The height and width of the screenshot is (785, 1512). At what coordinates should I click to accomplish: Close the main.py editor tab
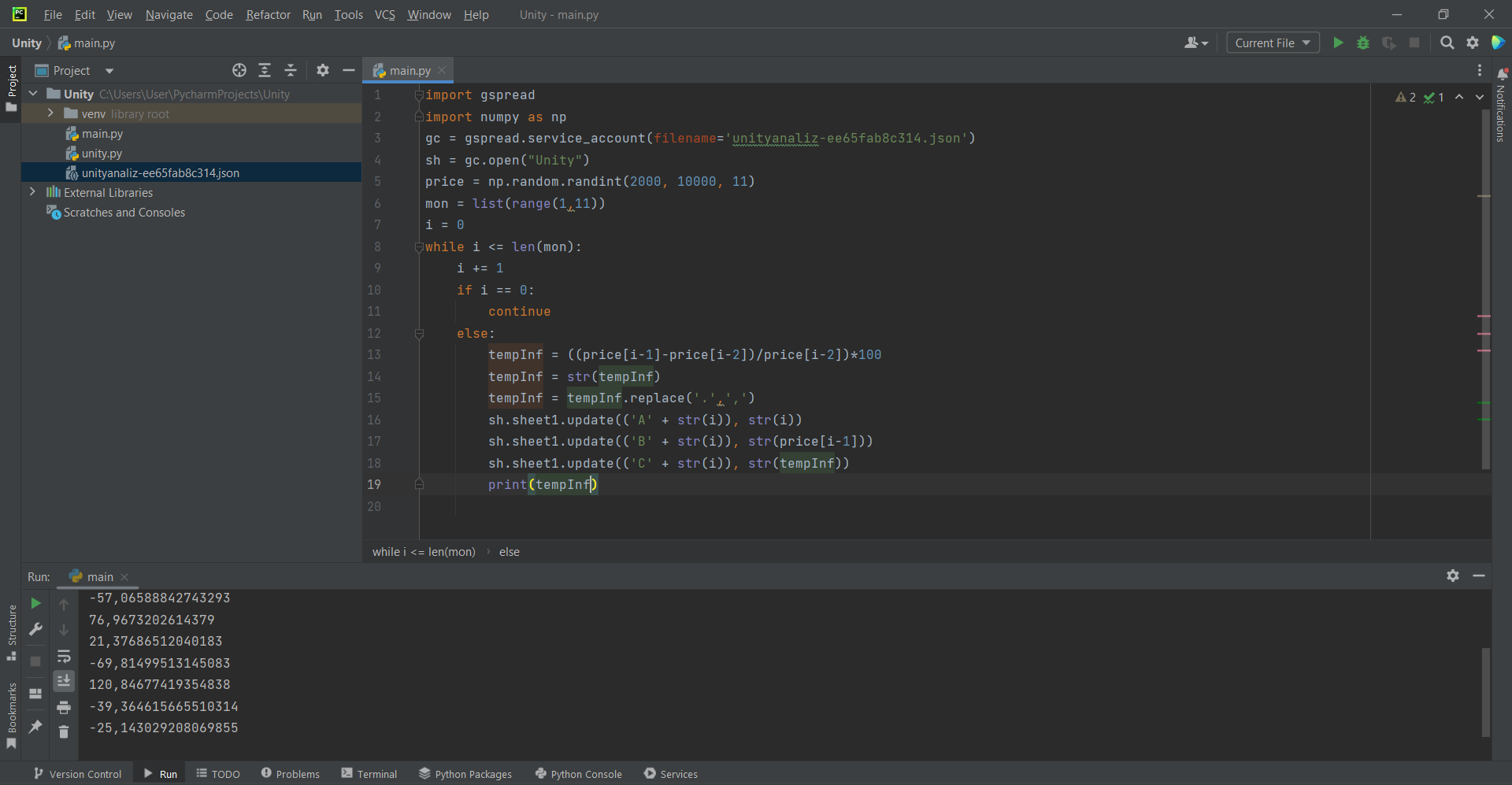coord(442,70)
